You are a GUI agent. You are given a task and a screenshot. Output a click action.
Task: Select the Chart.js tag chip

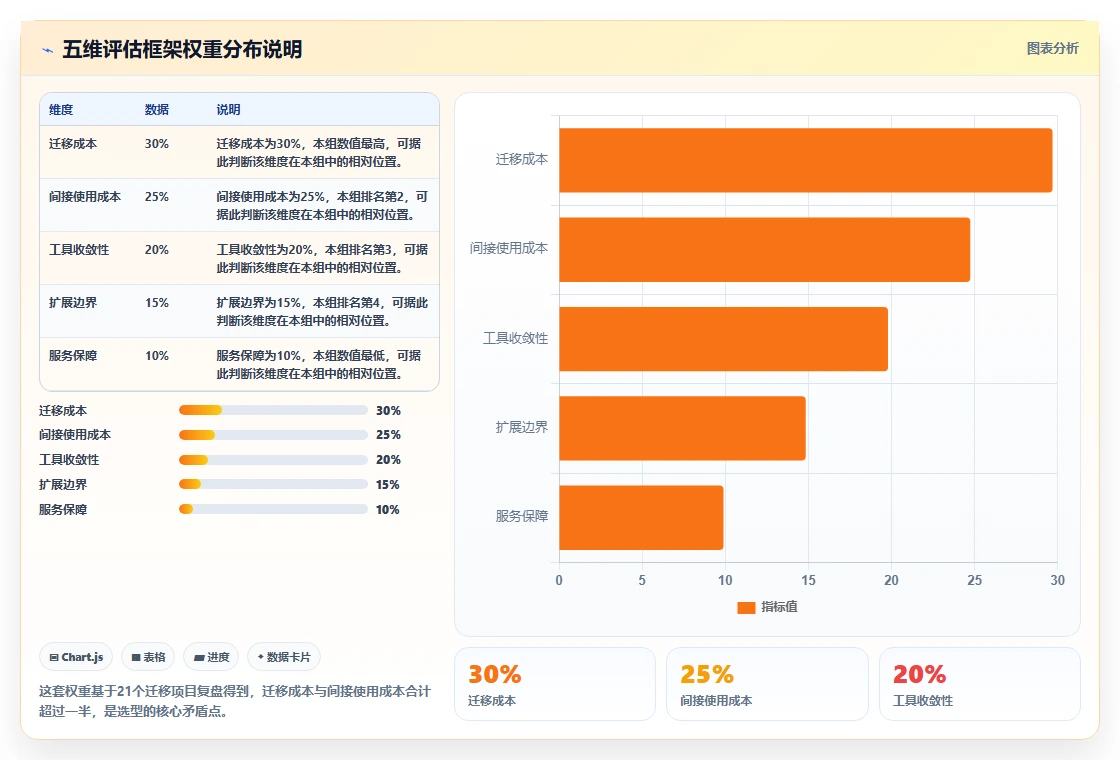pos(76,657)
